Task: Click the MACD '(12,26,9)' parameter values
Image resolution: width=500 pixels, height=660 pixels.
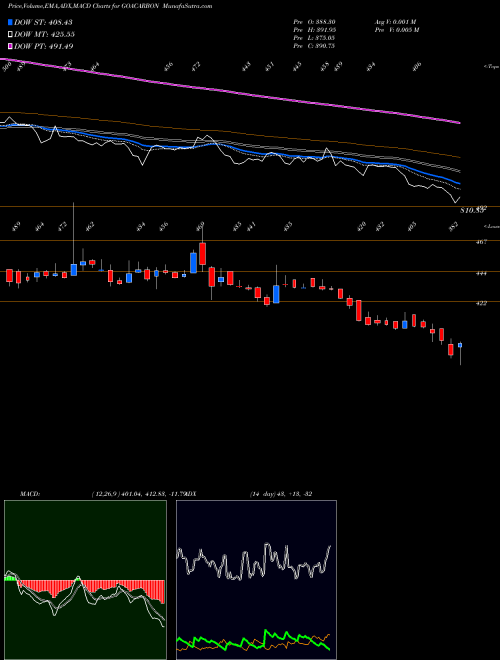Action: tap(138, 494)
